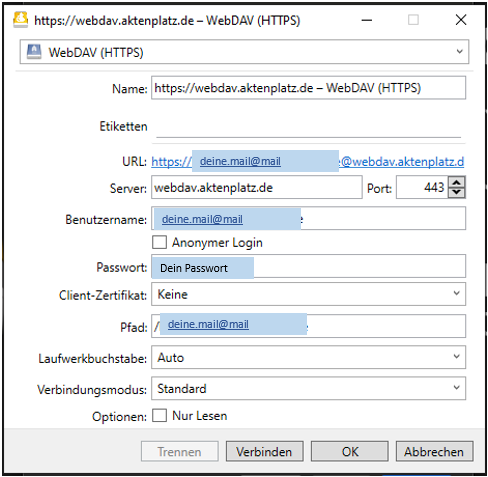Viewport: 488px width, 477px height.
Task: Confirm with the OK button
Action: 350,451
